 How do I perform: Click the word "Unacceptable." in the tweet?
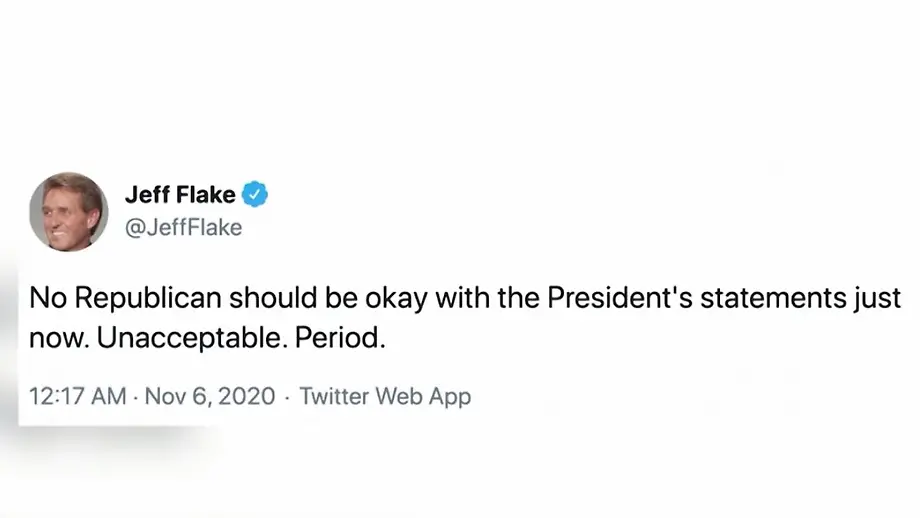tap(194, 338)
